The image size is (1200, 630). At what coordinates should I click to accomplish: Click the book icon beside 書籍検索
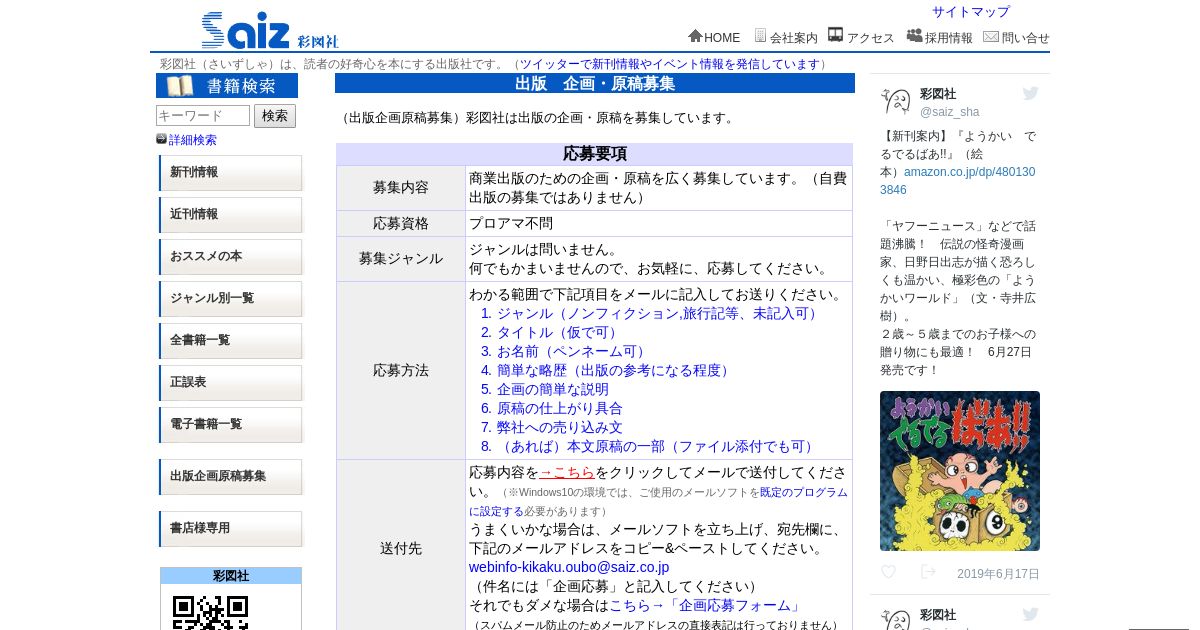point(180,86)
